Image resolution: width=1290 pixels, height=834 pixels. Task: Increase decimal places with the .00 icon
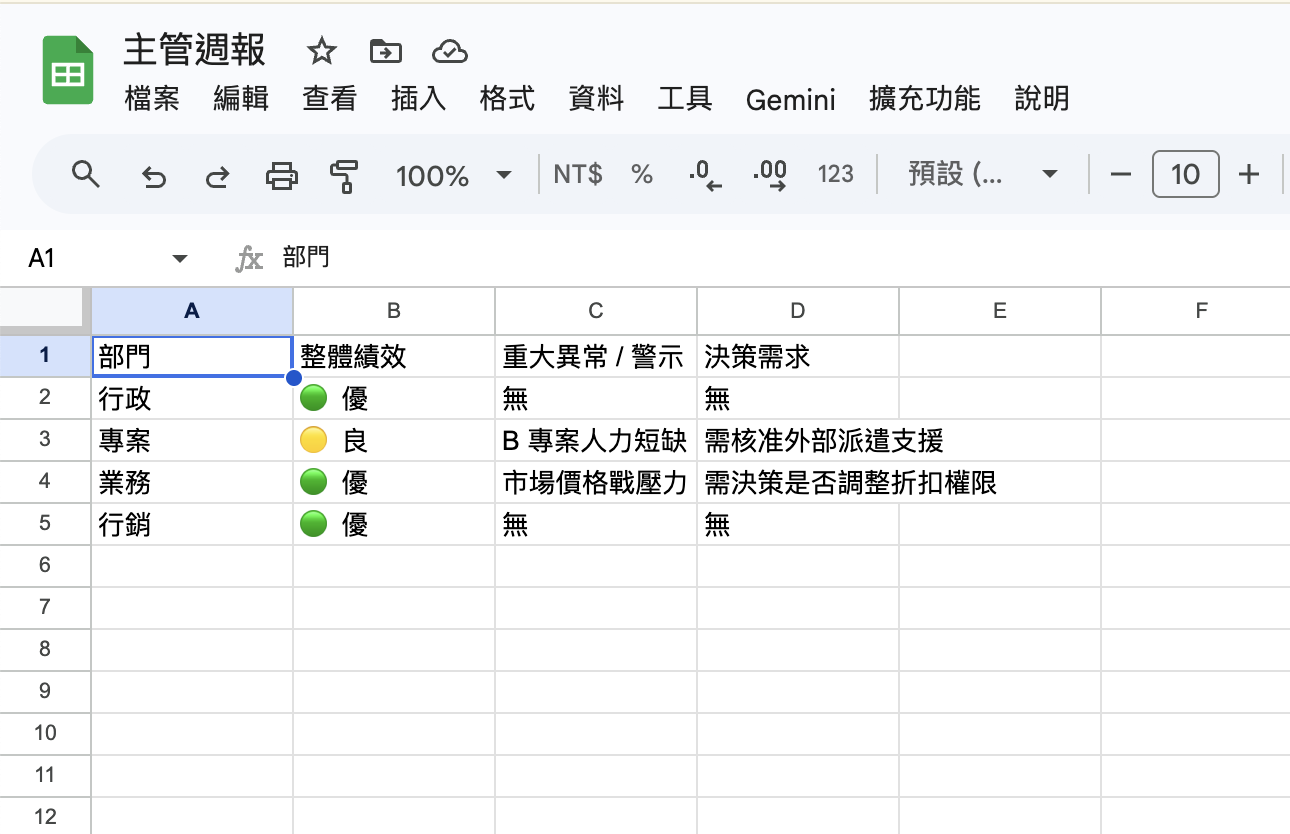(768, 174)
